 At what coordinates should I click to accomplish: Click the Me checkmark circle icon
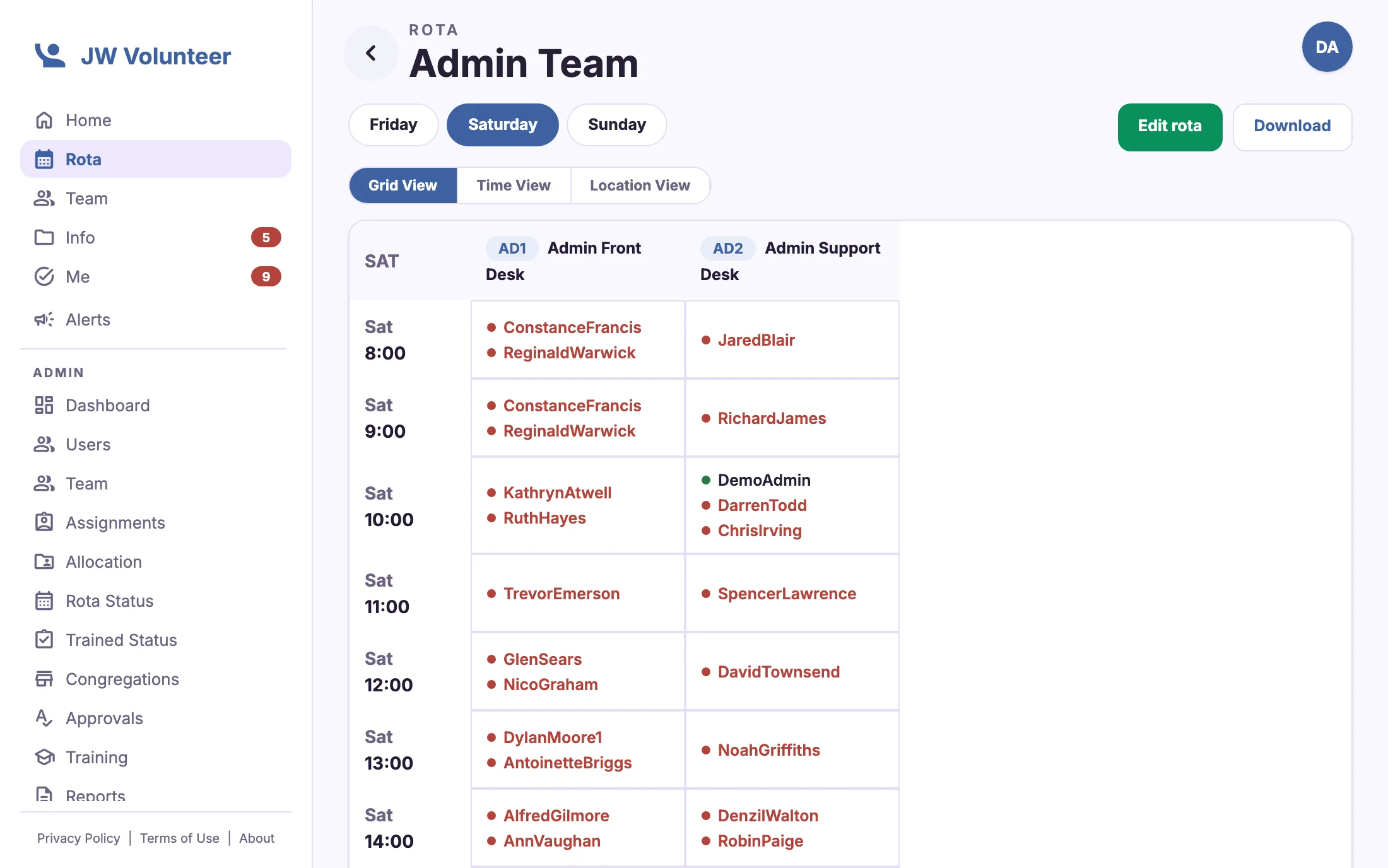(x=44, y=276)
